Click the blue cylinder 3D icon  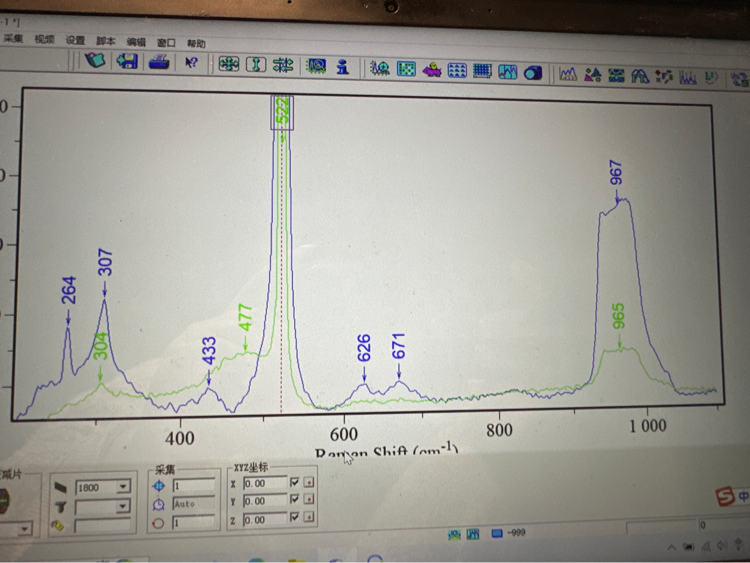coord(533,73)
